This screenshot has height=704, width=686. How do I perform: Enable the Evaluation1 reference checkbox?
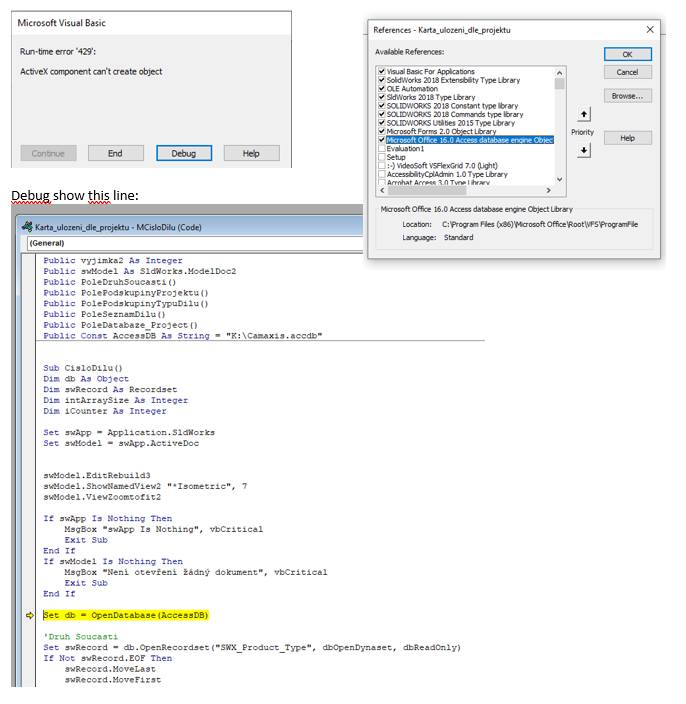tap(382, 148)
